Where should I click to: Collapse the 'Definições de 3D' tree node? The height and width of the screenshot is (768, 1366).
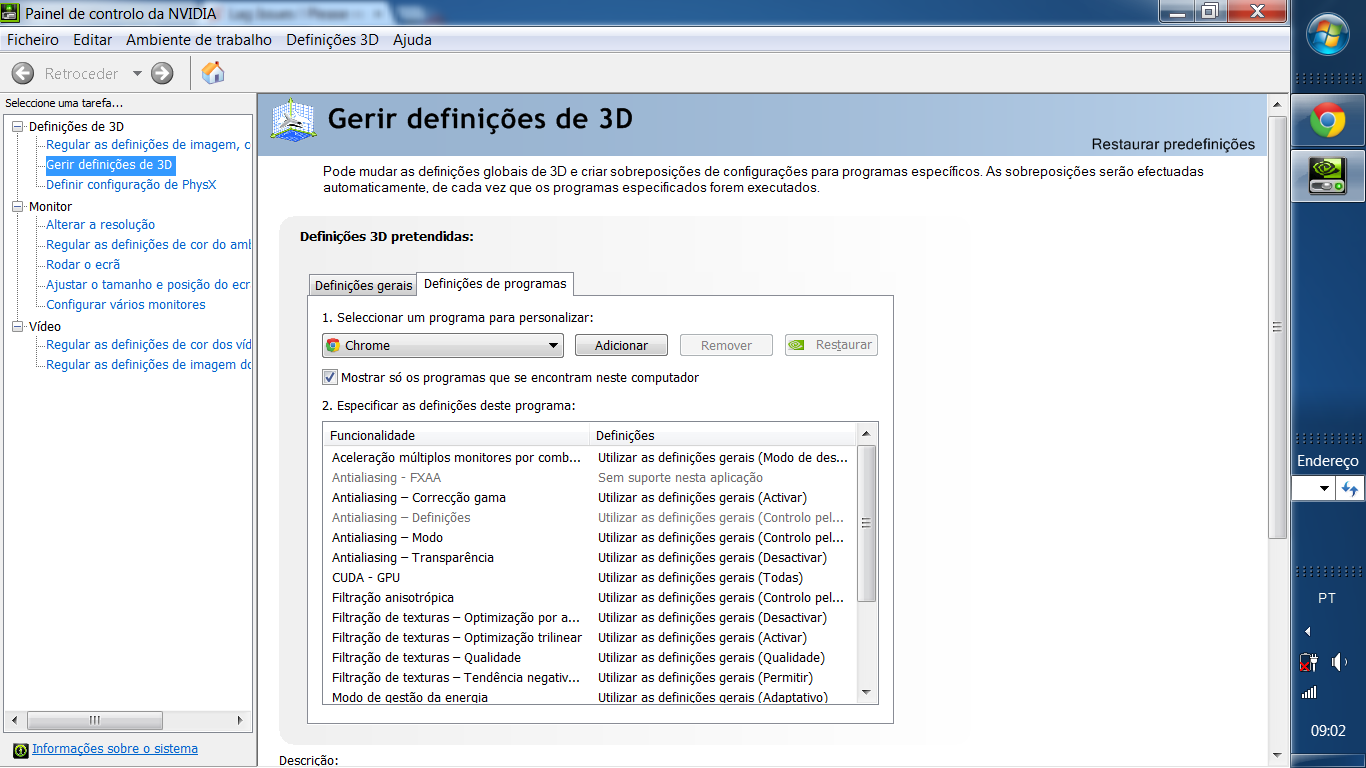click(17, 127)
